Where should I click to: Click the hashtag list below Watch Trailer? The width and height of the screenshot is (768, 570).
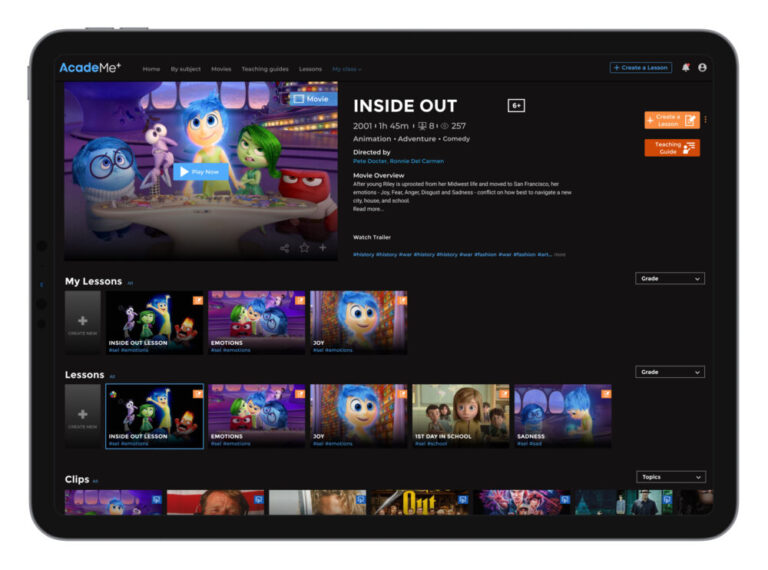453,255
